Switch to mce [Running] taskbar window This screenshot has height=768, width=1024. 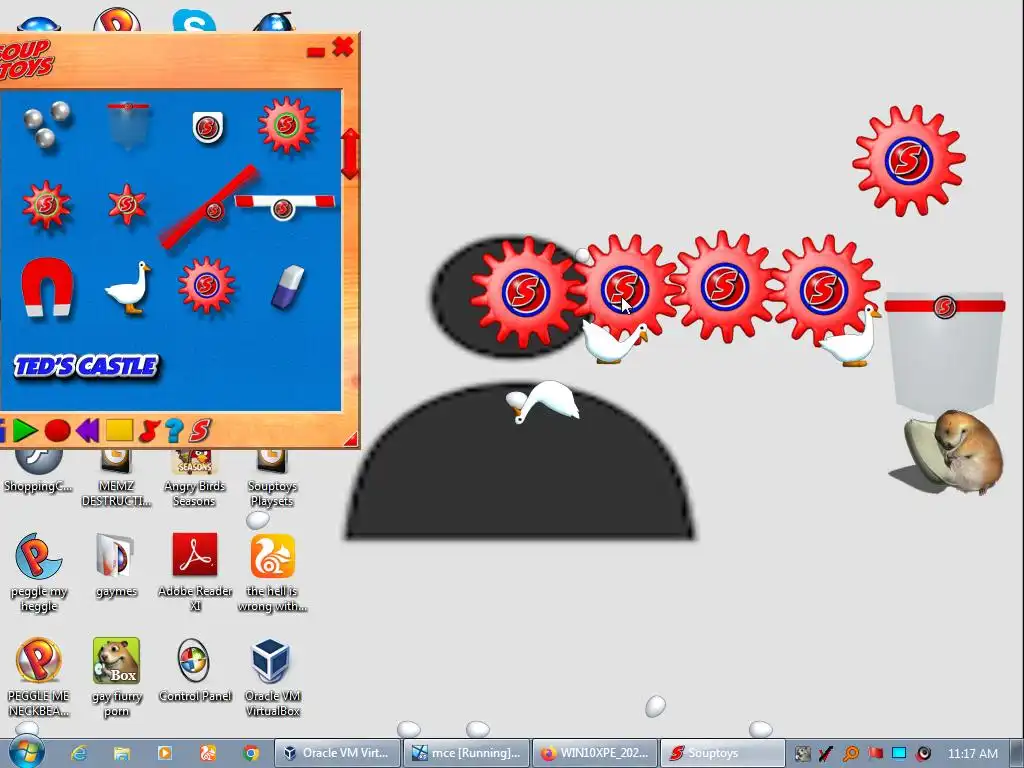466,753
